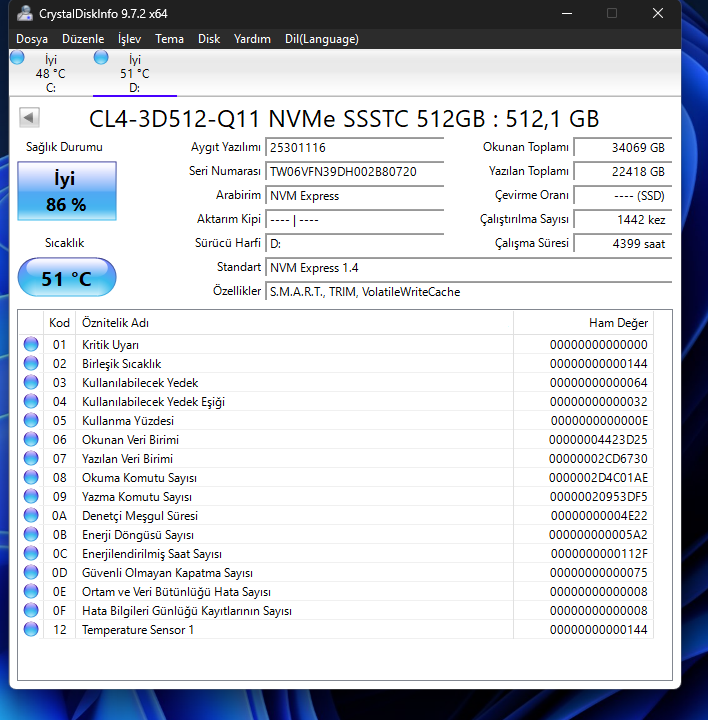Click the D: drive blue health indicator
Screen dimensions: 708x720
pyautogui.click(x=101, y=57)
